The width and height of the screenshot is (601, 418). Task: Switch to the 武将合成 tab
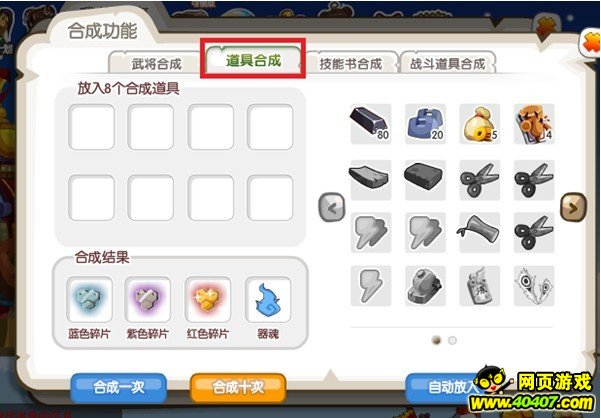tap(156, 63)
